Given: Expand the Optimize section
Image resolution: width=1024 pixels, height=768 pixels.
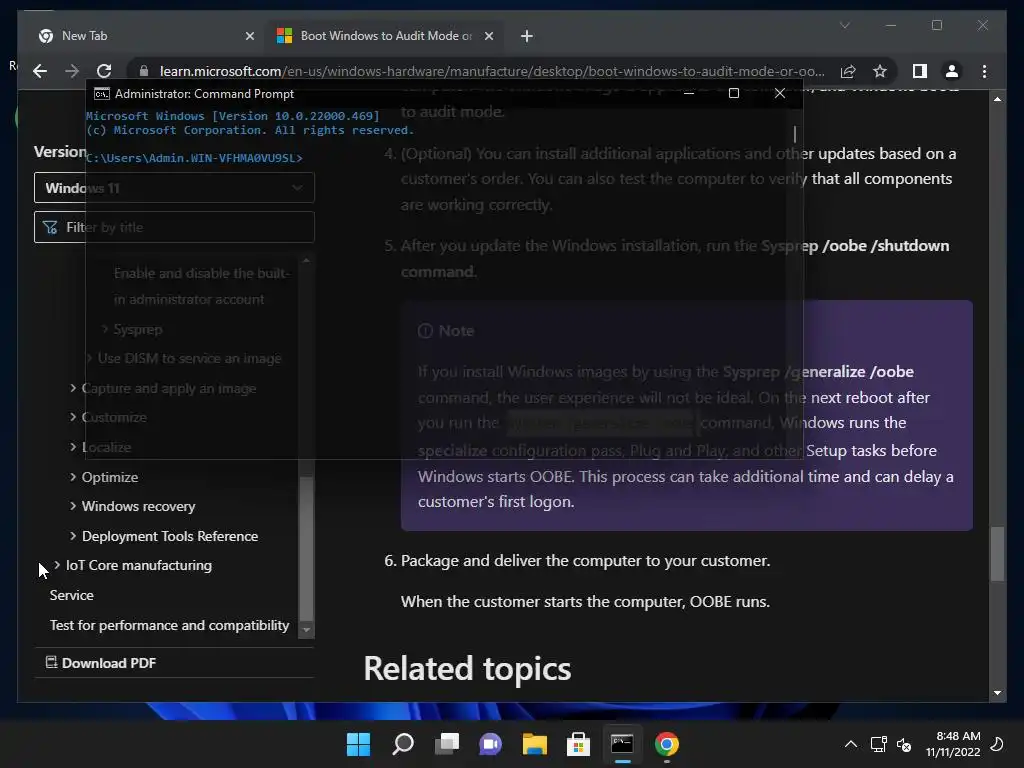Looking at the screenshot, I should pos(73,477).
